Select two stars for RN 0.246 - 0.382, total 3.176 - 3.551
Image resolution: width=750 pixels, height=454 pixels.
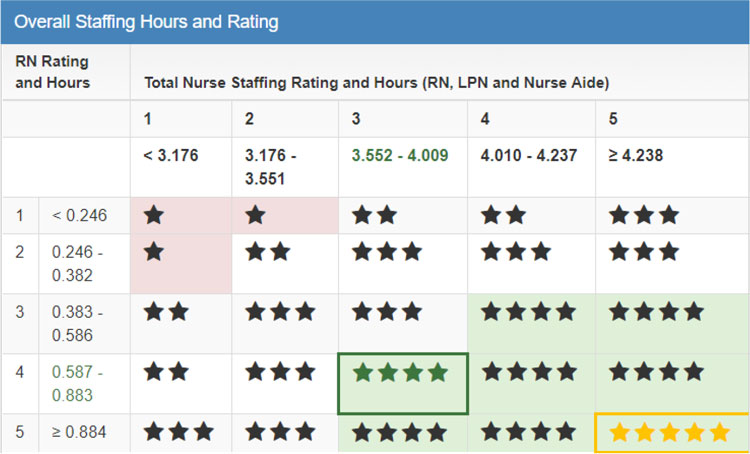coord(268,252)
